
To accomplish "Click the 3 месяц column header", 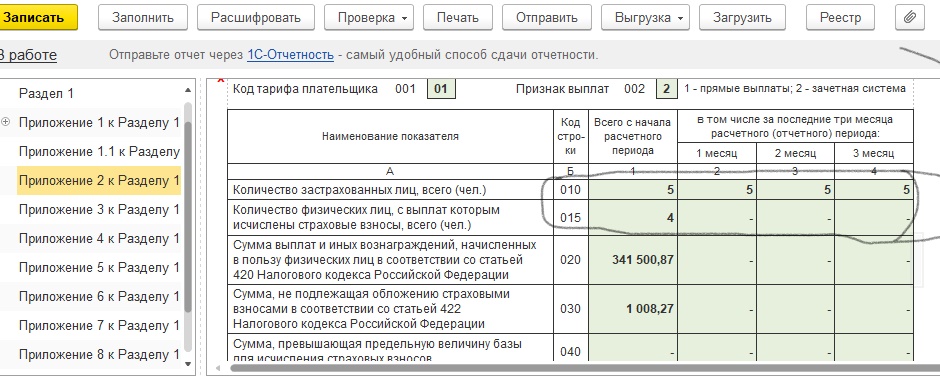I will [x=874, y=153].
